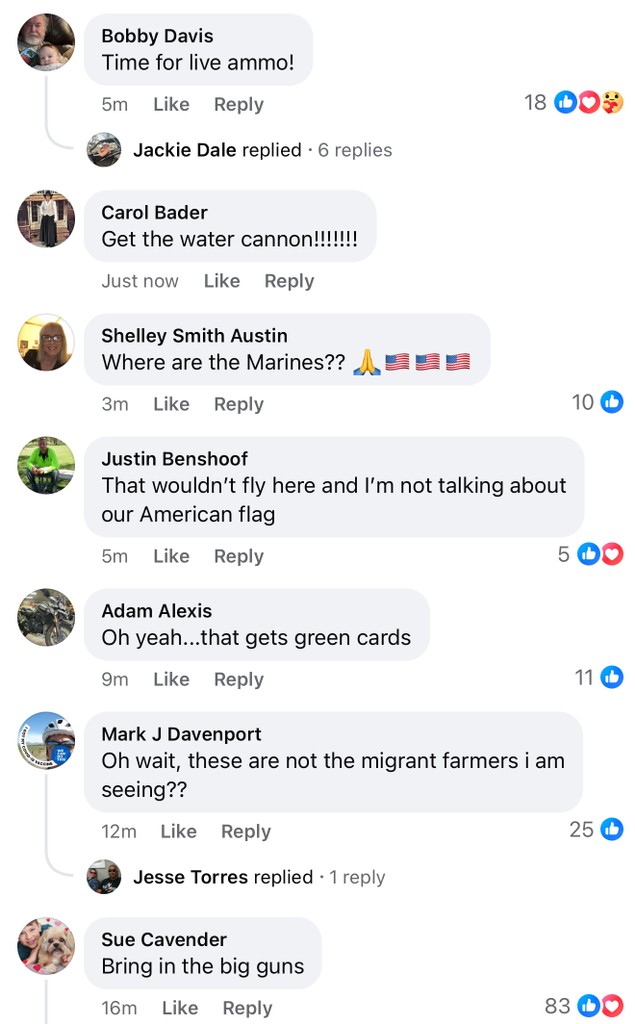View reactions on Justin Benshoof's comment
Screen dimensions: 635x1024
click(590, 554)
